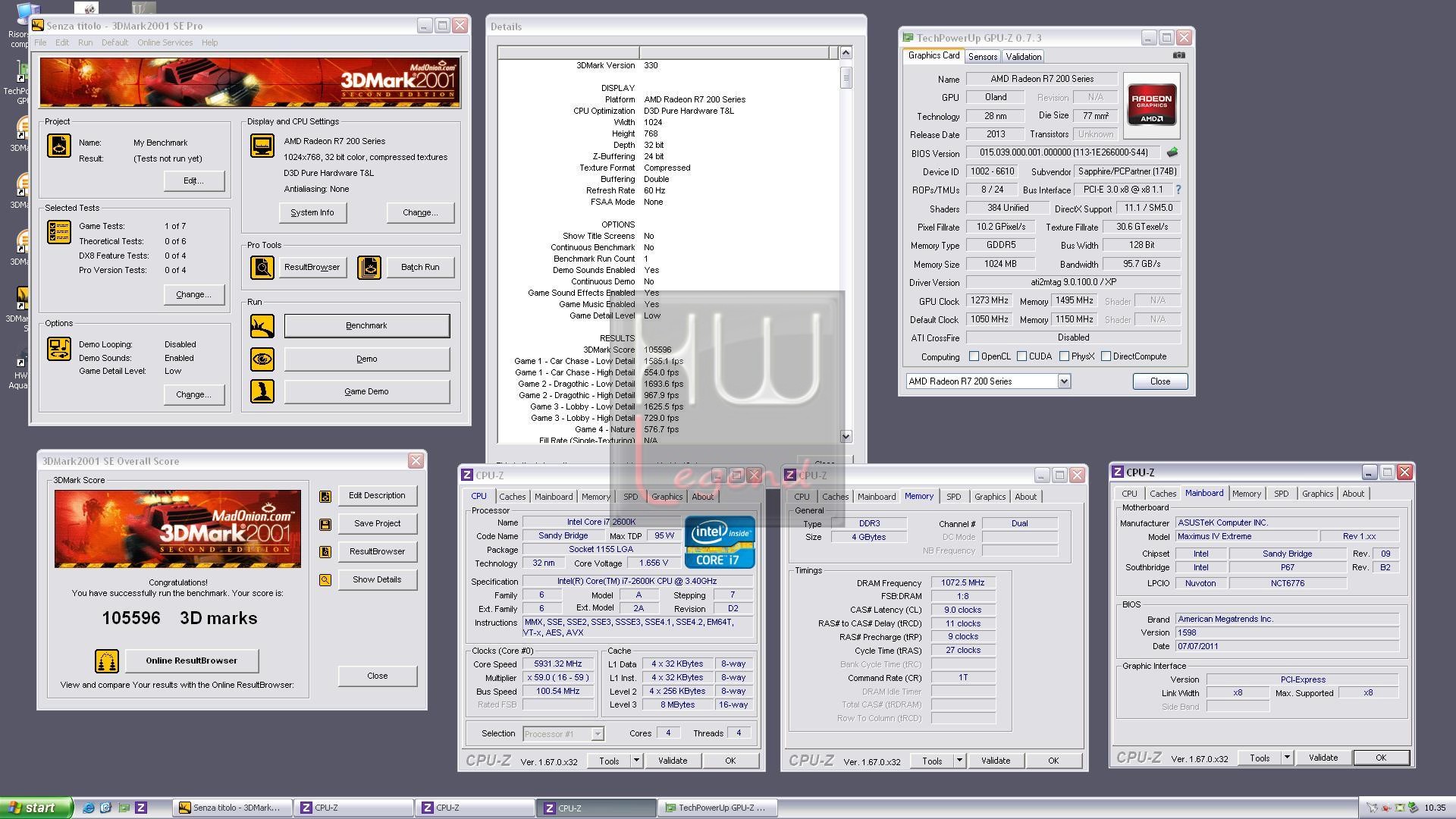Viewport: 1456px width, 819px height.
Task: Open Graphics tab in CPU-Z Mainboard window
Action: tap(1317, 494)
